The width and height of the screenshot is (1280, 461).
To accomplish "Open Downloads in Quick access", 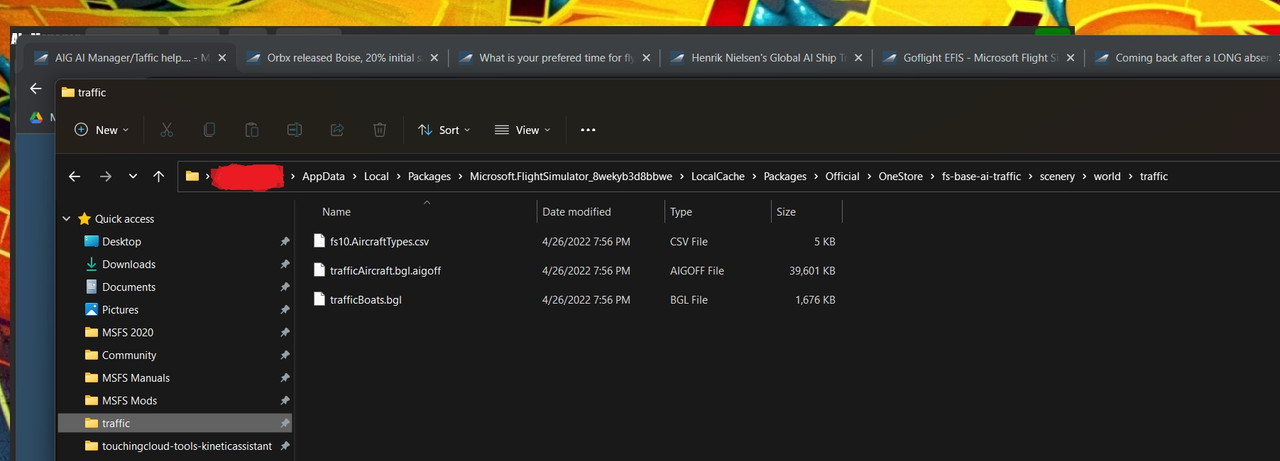I will click(129, 264).
